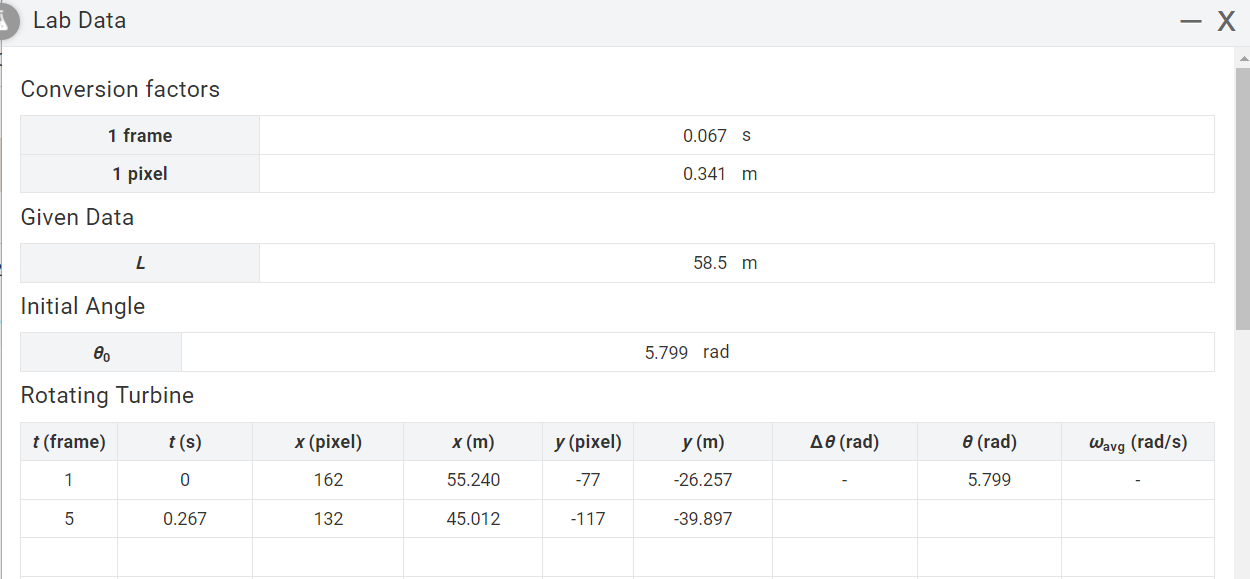Viewport: 1250px width, 579px height.
Task: Click the empty Δθ cell for frame 5
Action: pos(843,518)
